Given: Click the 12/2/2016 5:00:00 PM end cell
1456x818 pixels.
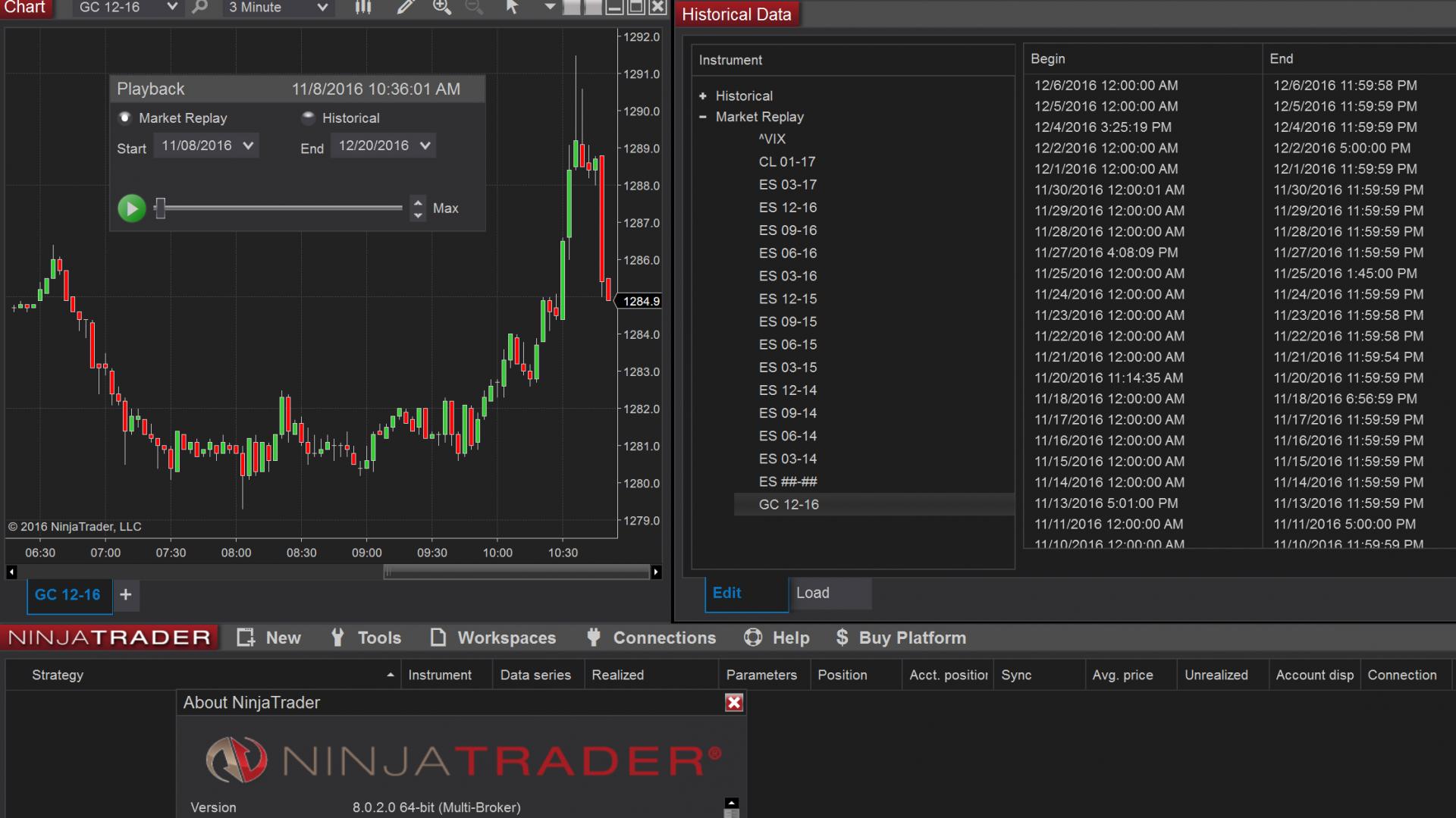Looking at the screenshot, I should [x=1342, y=148].
